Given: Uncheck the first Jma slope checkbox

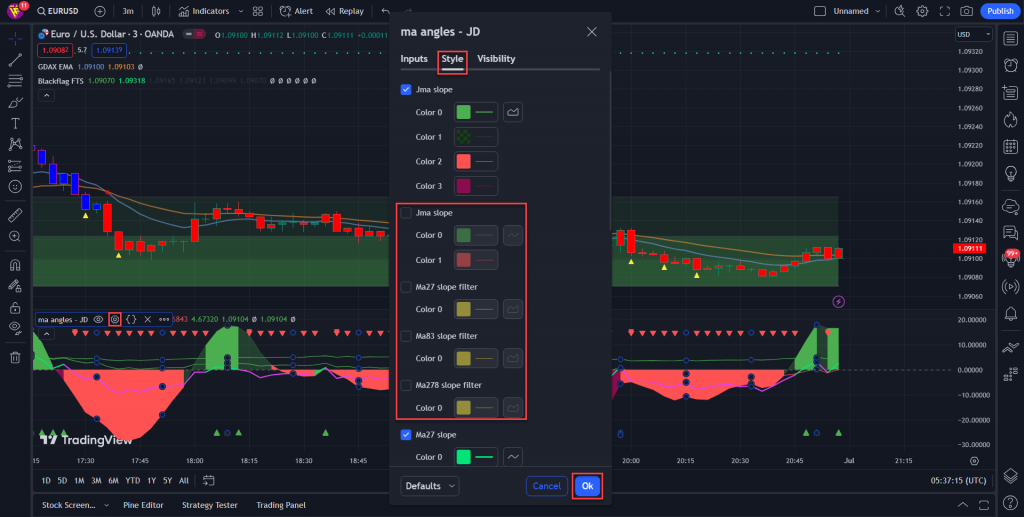Looking at the screenshot, I should click(406, 89).
